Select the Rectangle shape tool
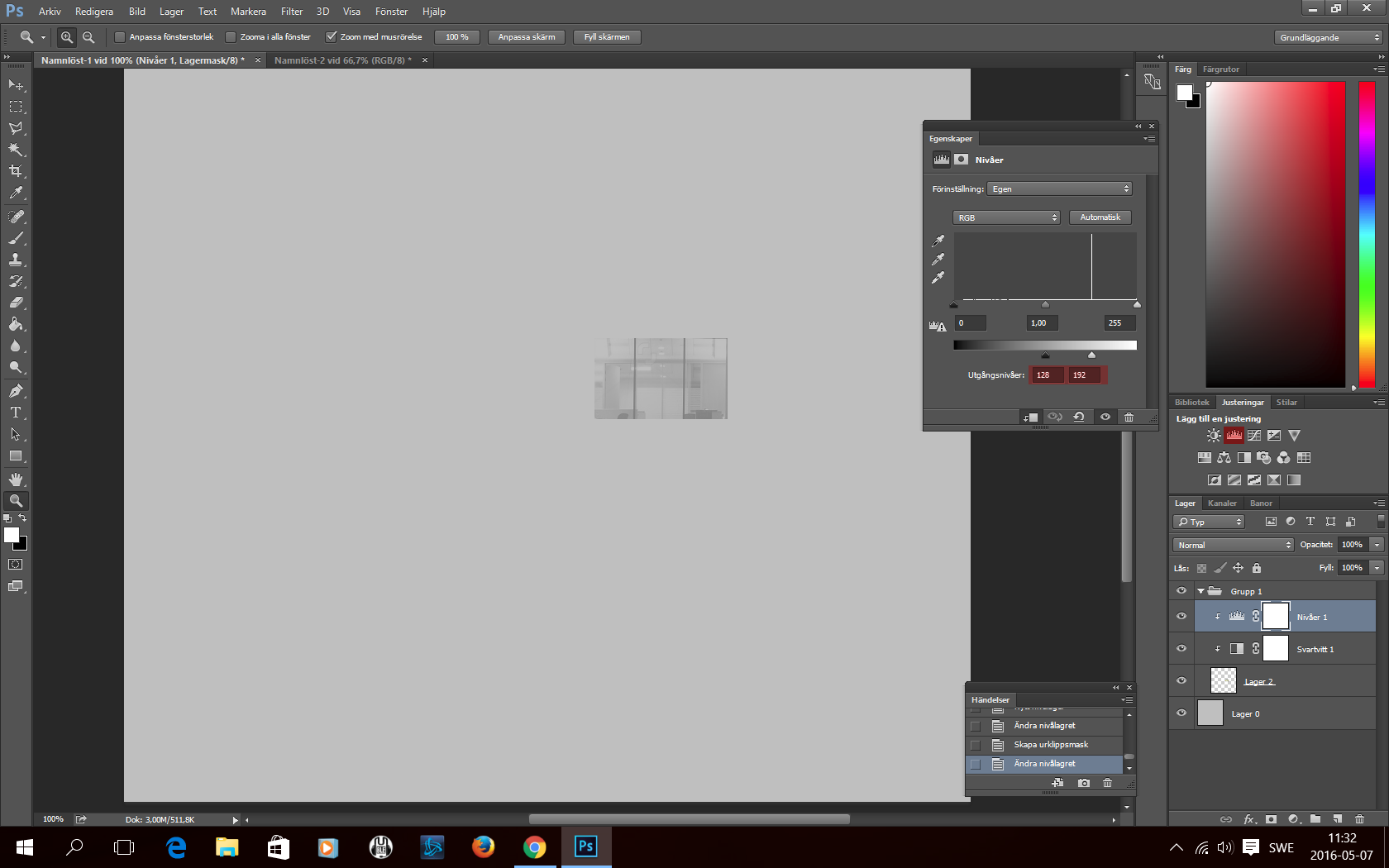 [x=16, y=455]
